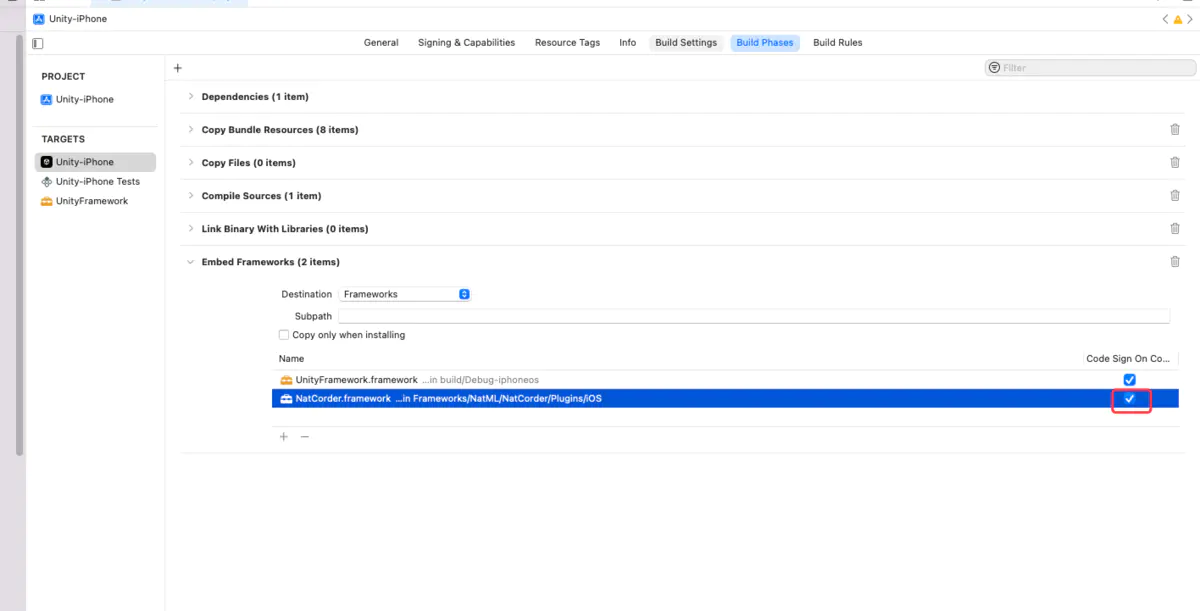Viewport: 1200px width, 611px height.
Task: Select the Build Phases tab
Action: click(765, 43)
